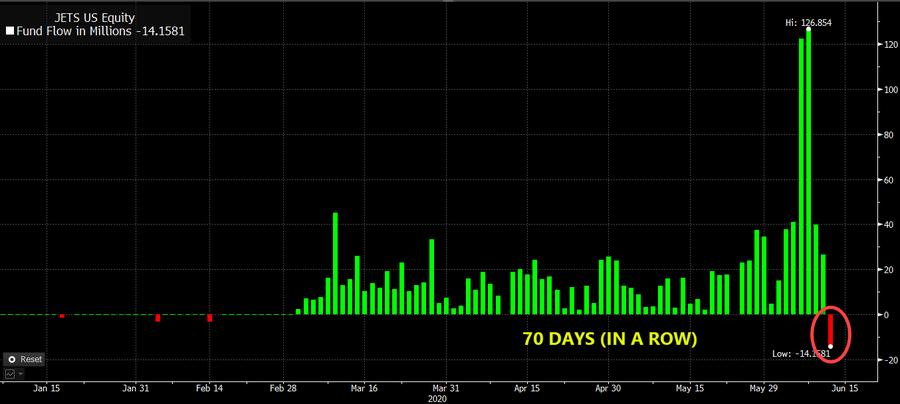Click the Jan 15 date axis label

pyautogui.click(x=49, y=386)
